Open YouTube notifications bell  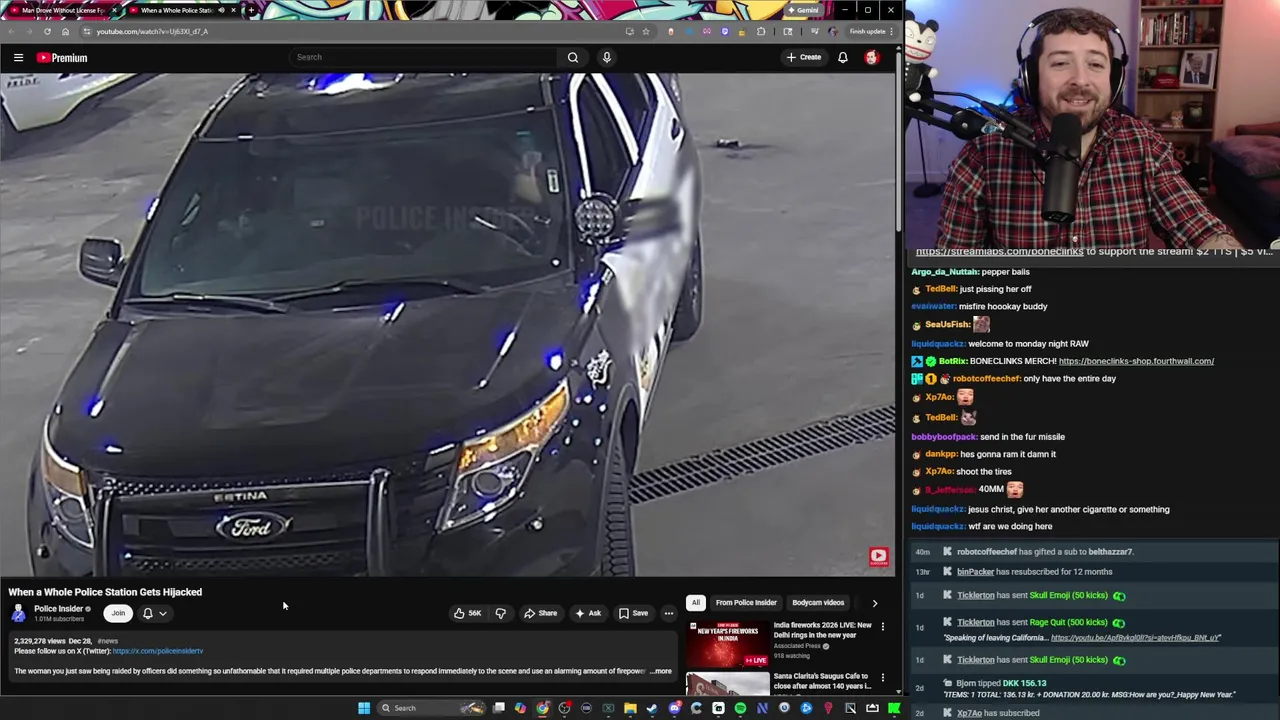coord(842,57)
